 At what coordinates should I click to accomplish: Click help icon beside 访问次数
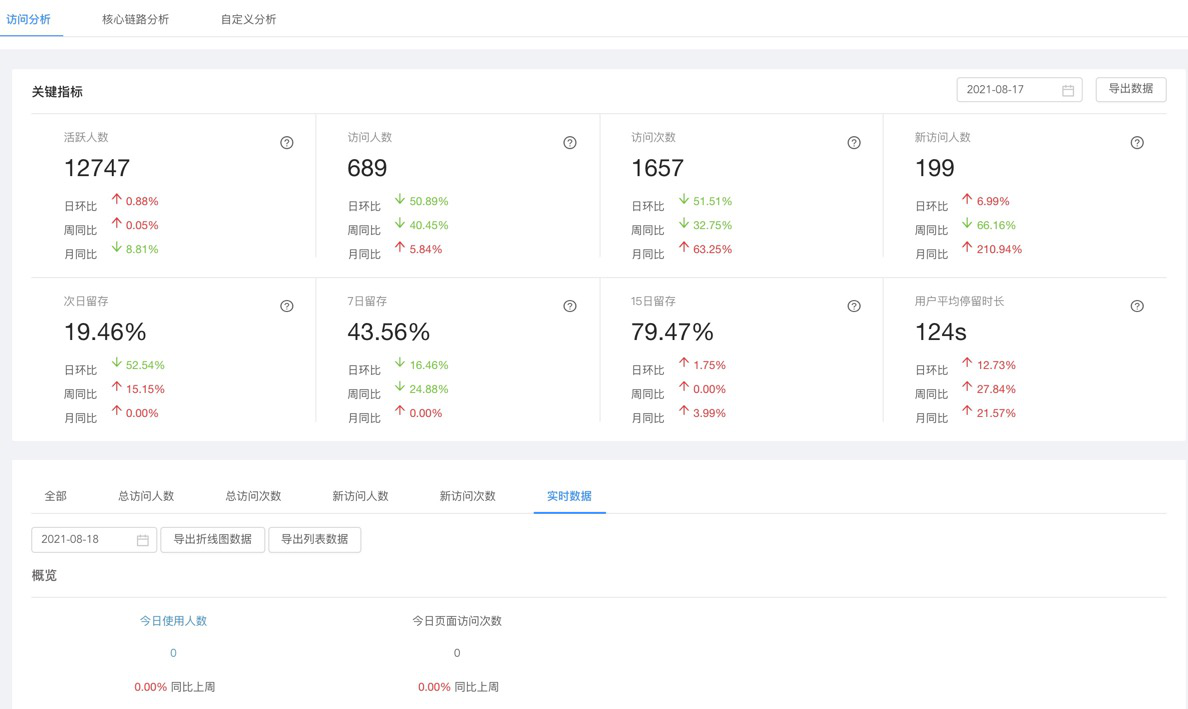(x=854, y=143)
